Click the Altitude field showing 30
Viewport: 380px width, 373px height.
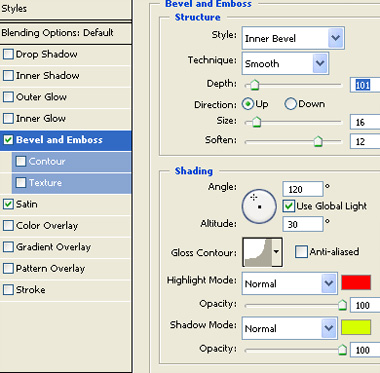pyautogui.click(x=303, y=224)
